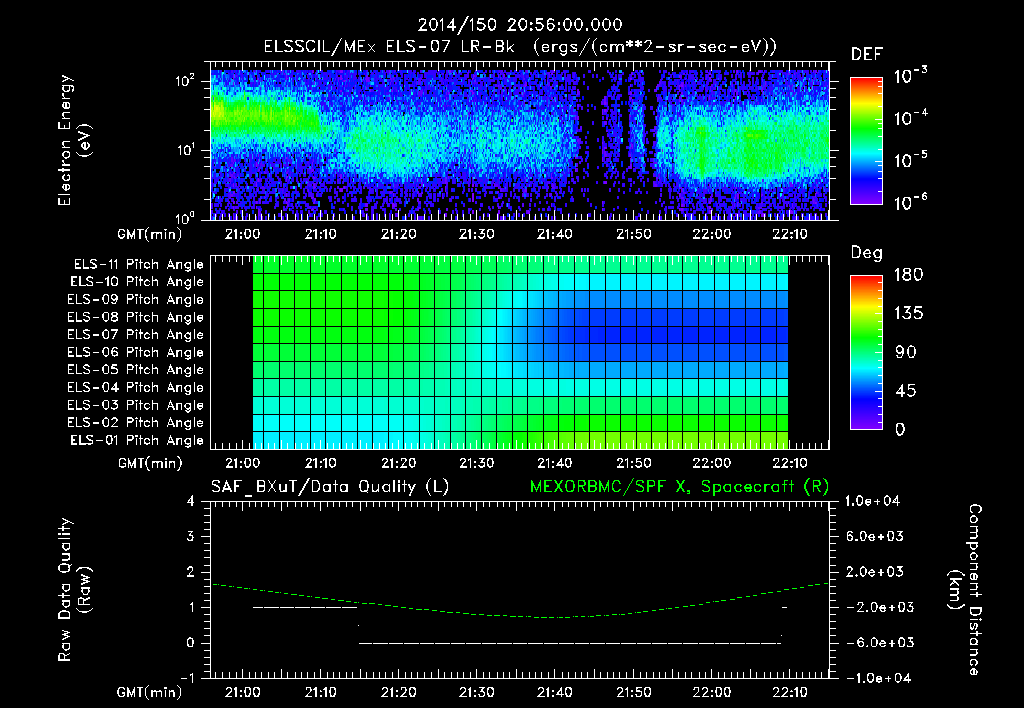Click the Deg pitch angle color bar

[x=866, y=352]
